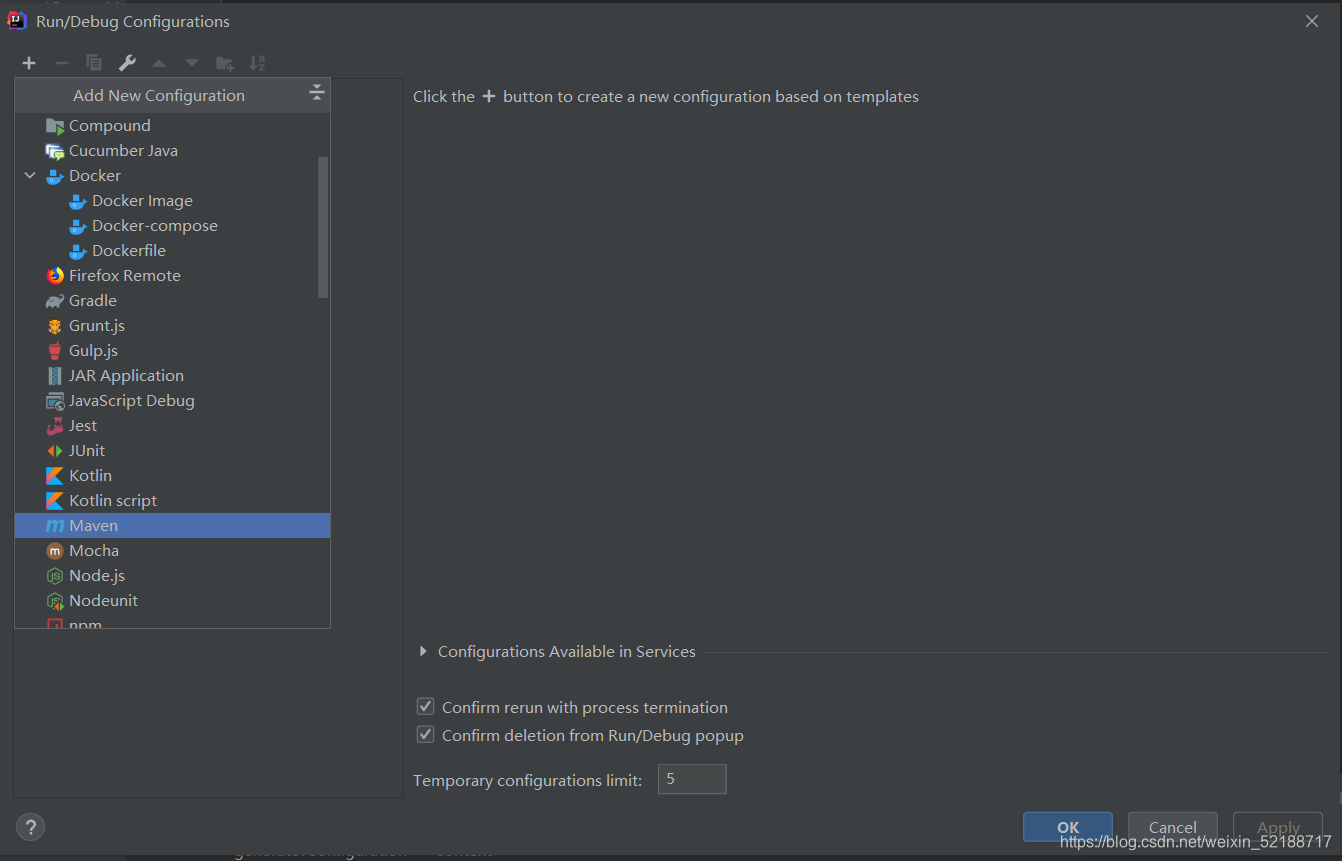Open the help question mark button

point(31,827)
